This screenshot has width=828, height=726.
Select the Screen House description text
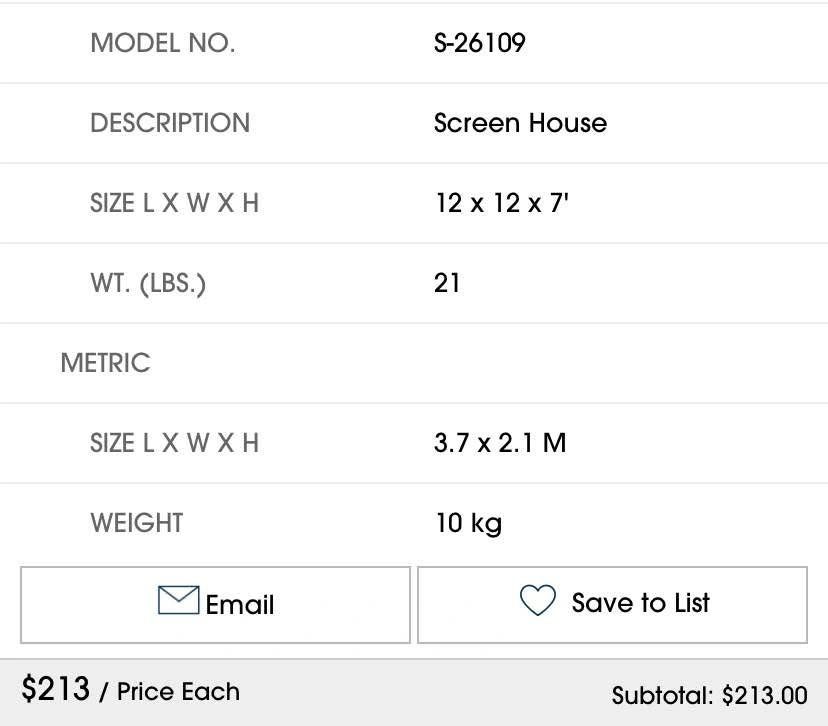520,123
